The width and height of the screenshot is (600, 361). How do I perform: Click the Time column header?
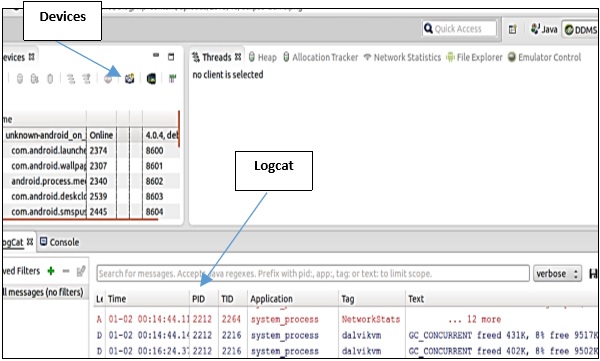[147, 299]
